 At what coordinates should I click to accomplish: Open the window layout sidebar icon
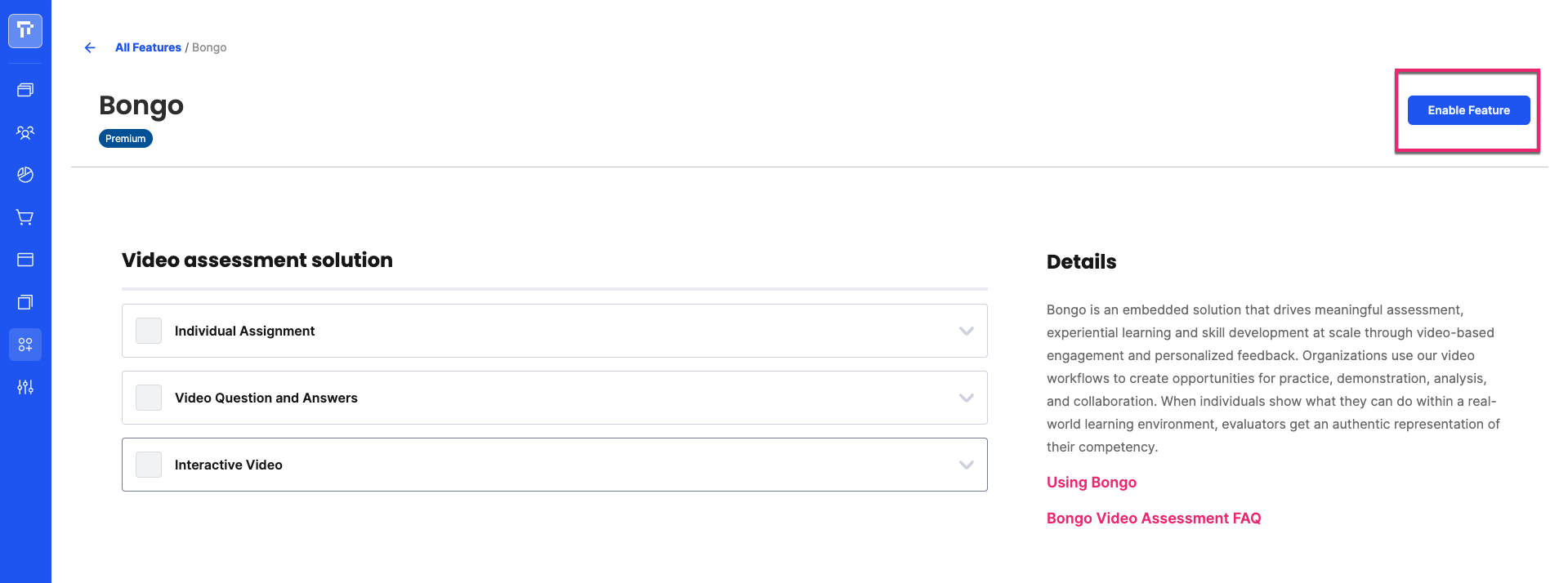click(x=25, y=260)
